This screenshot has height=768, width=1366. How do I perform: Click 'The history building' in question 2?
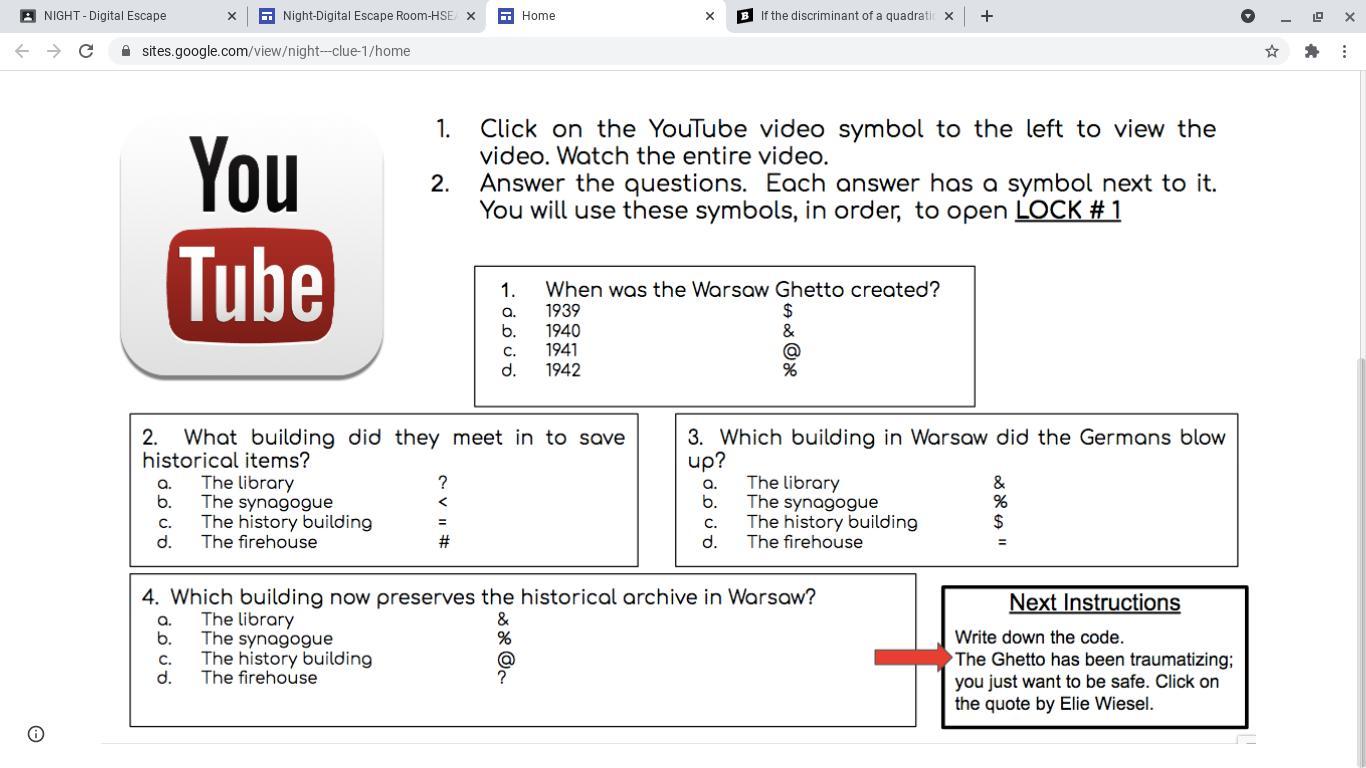286,522
